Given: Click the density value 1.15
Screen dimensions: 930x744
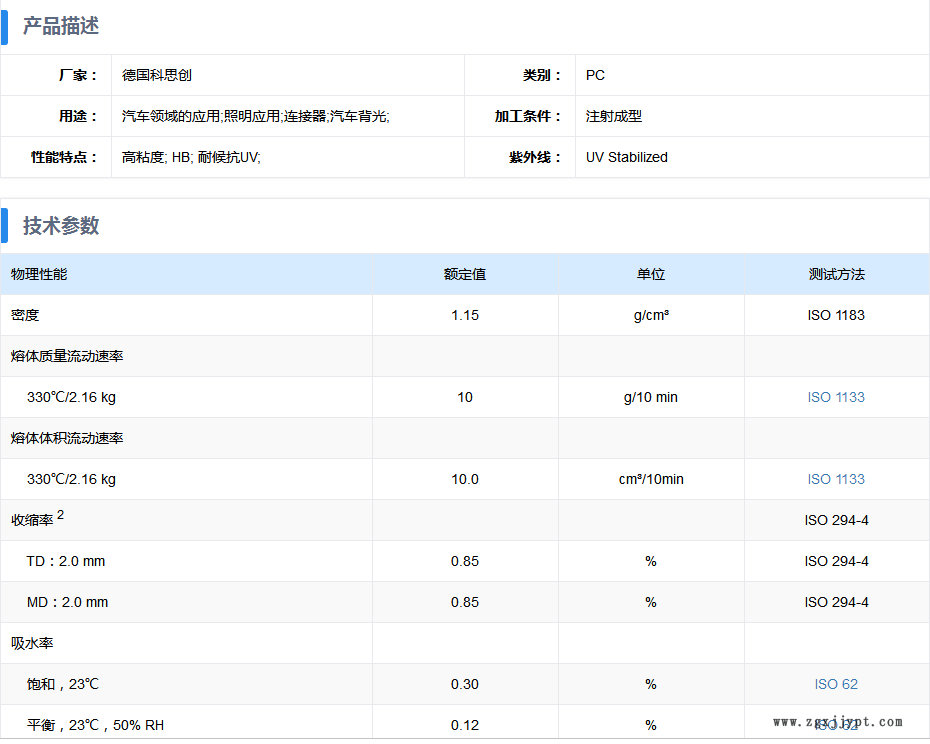Looking at the screenshot, I should click(x=465, y=315).
